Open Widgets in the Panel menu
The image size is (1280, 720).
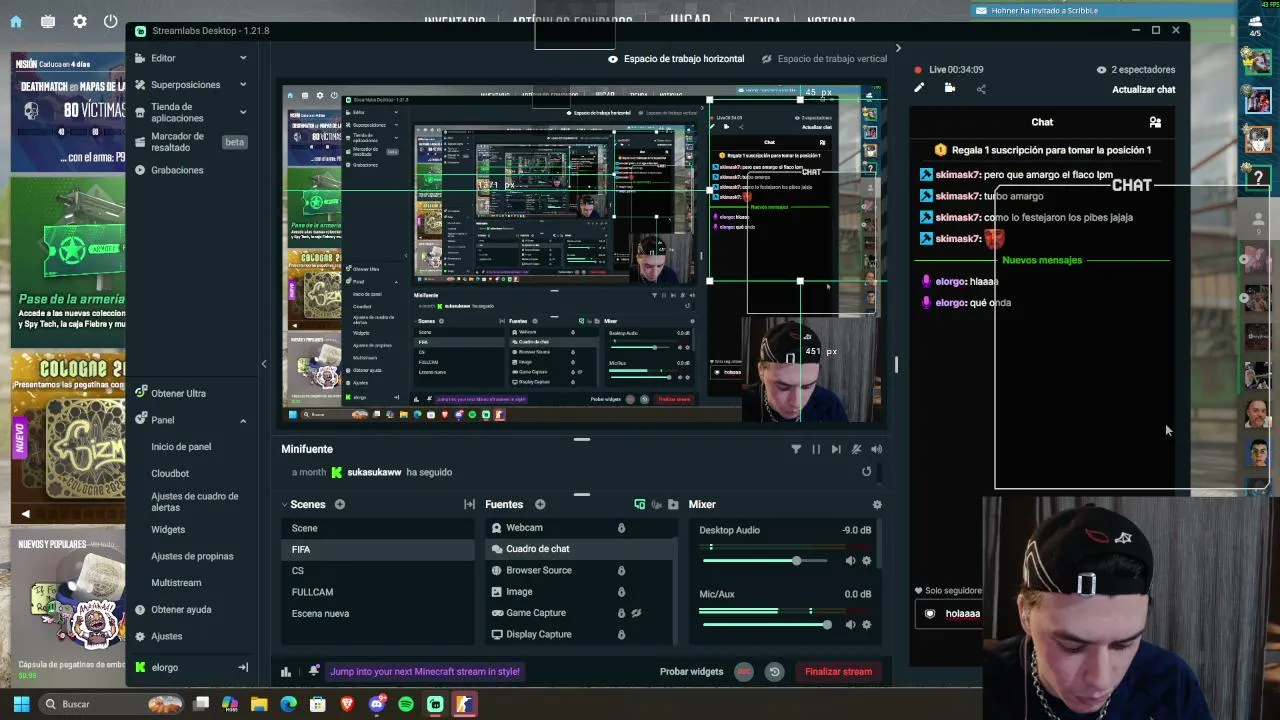(x=168, y=529)
